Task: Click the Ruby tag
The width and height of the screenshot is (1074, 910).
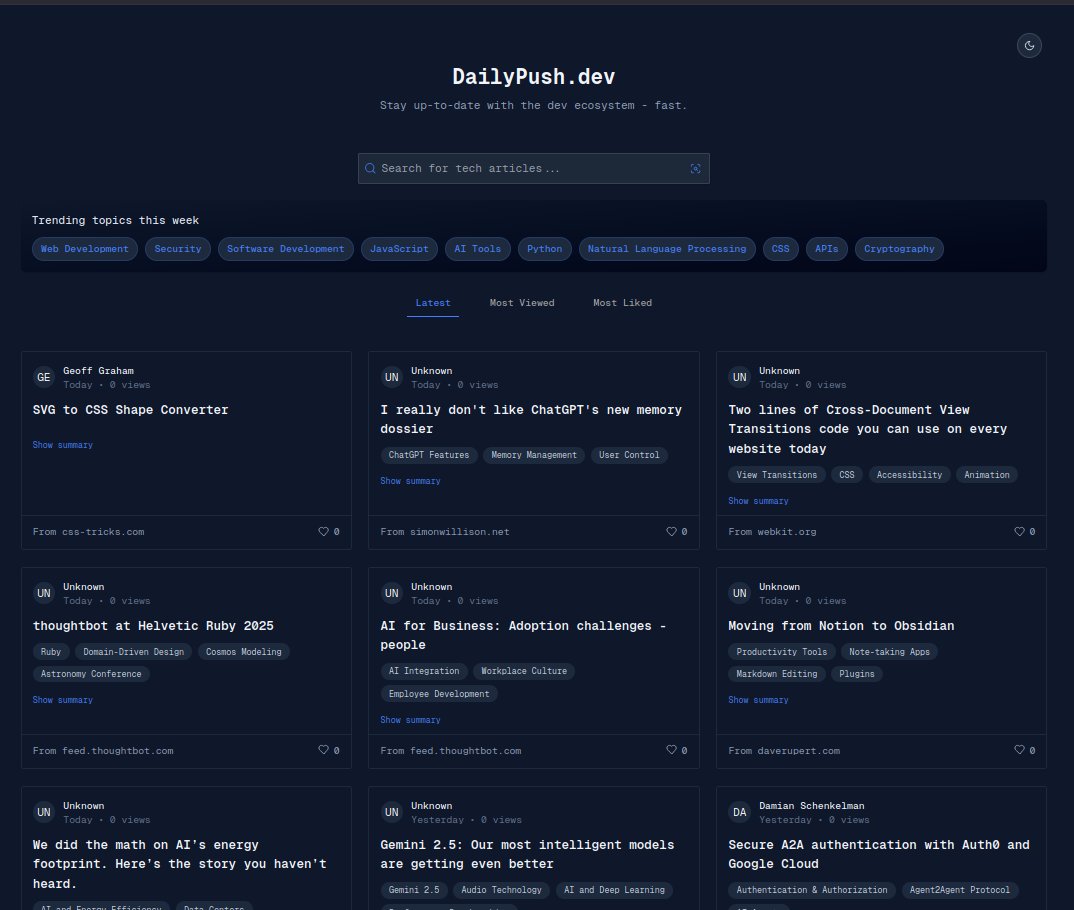Action: coord(51,652)
